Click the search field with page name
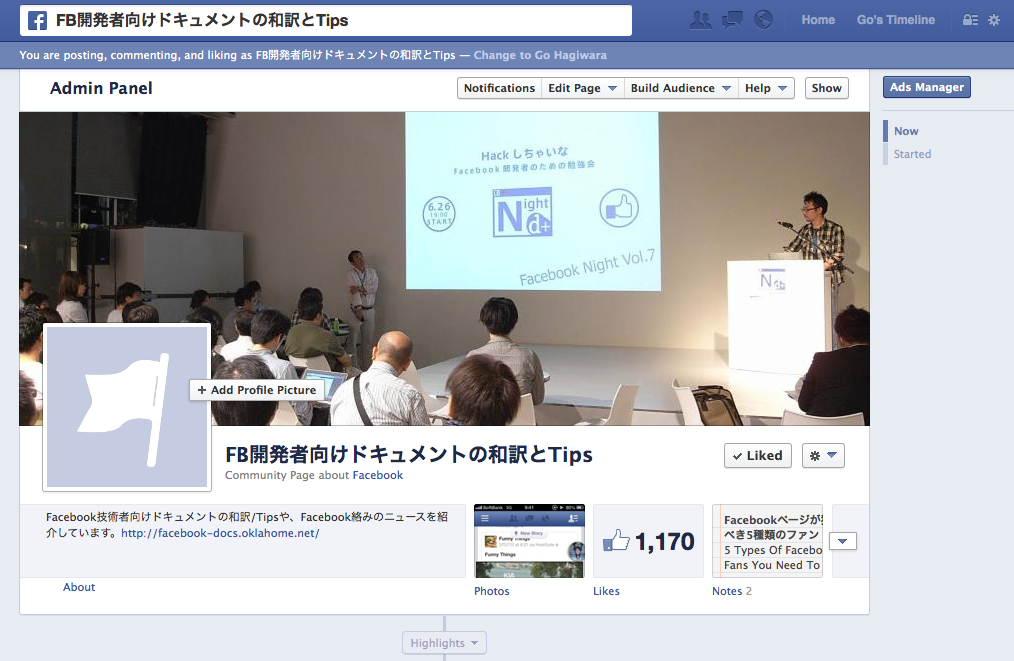Viewport: 1014px width, 661px height. tap(326, 21)
